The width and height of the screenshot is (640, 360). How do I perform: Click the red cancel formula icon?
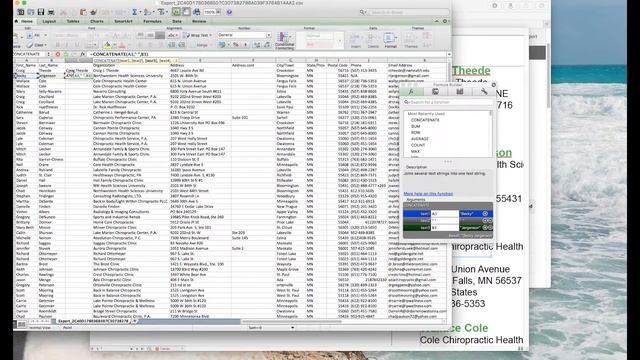point(58,54)
